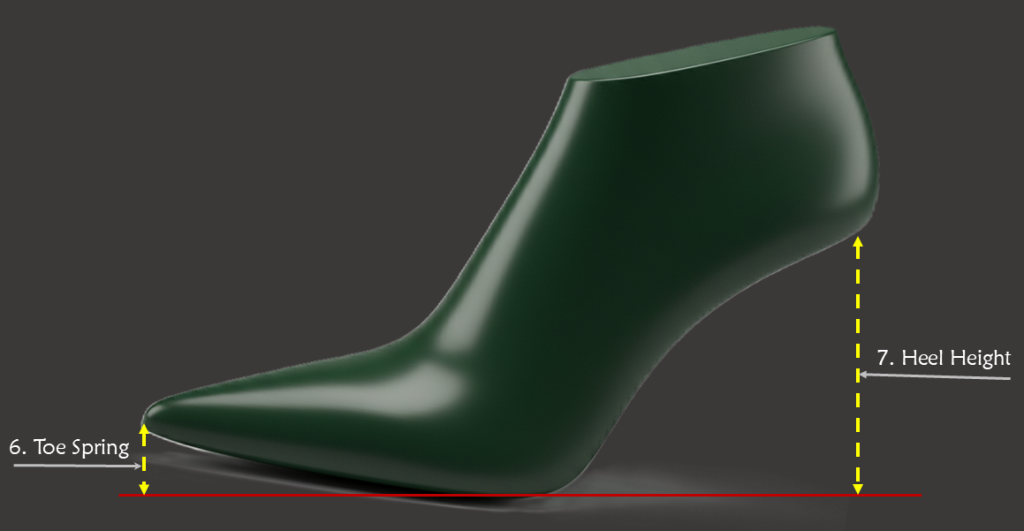Image resolution: width=1024 pixels, height=531 pixels.
Task: Click the bottom arrowhead of heel height arrow
Action: click(x=857, y=488)
